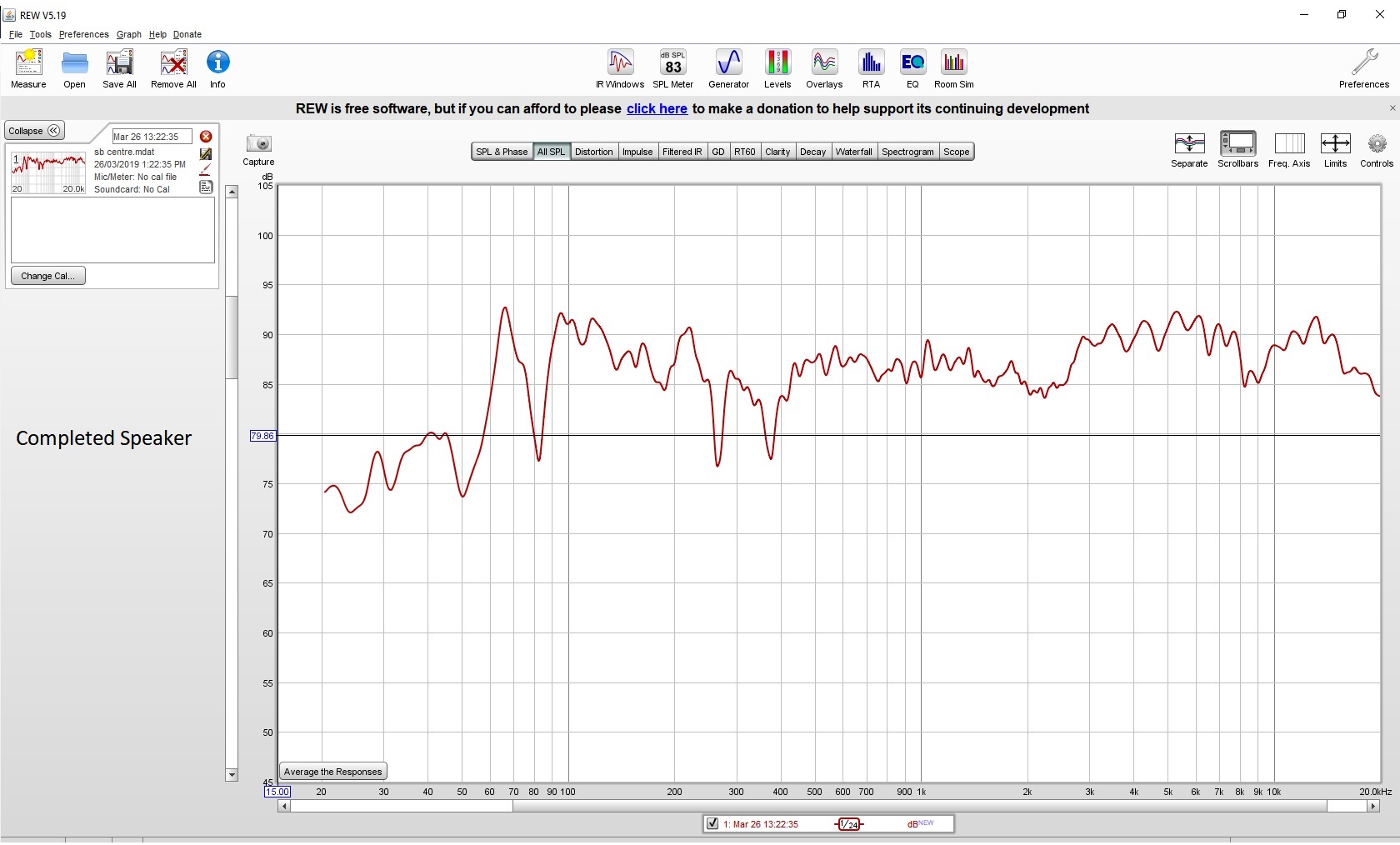Image resolution: width=1400 pixels, height=845 pixels.
Task: Open Tools menu
Action: 40,34
